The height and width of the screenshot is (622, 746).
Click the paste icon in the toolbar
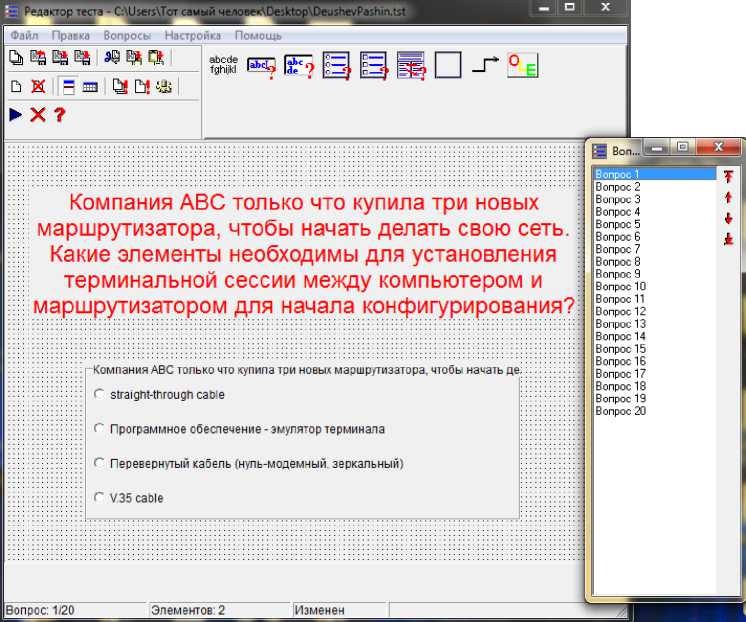(156, 58)
